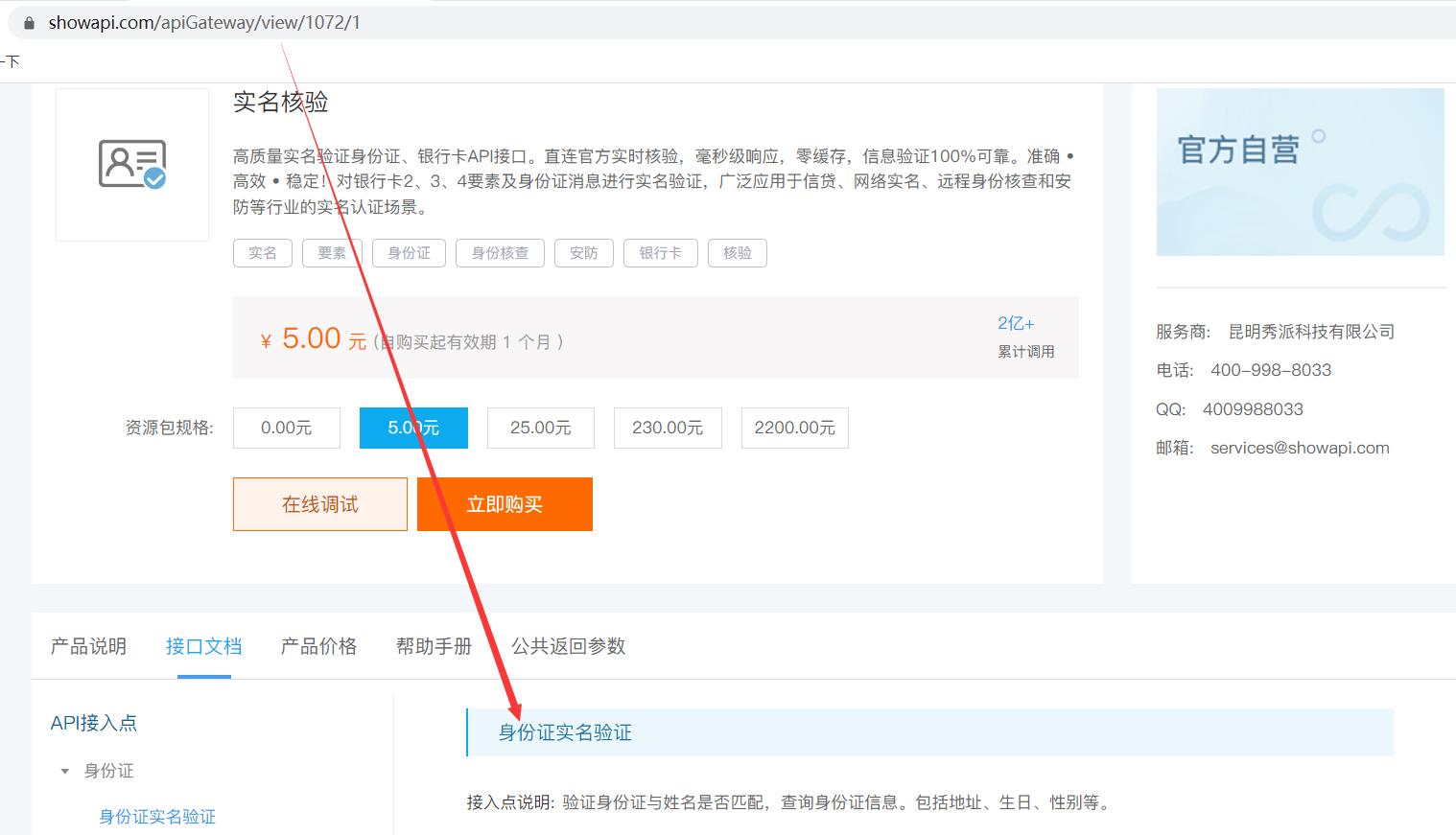Click the 在线调试 button

[x=319, y=503]
